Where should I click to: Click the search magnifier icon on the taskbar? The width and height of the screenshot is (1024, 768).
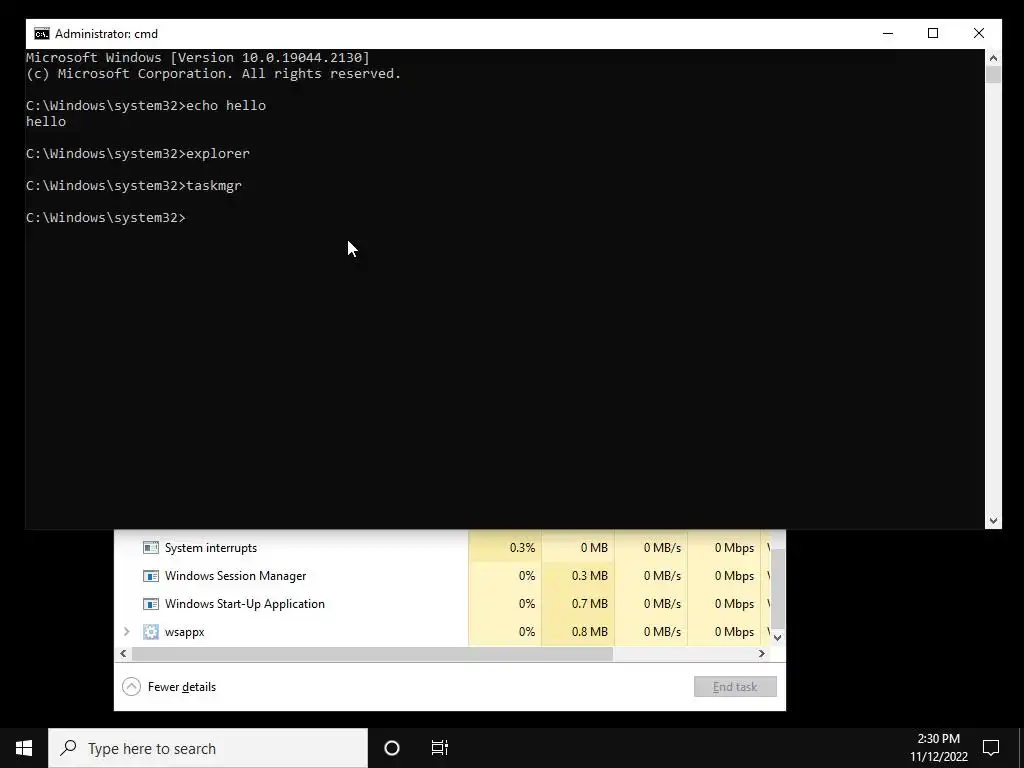[x=68, y=748]
